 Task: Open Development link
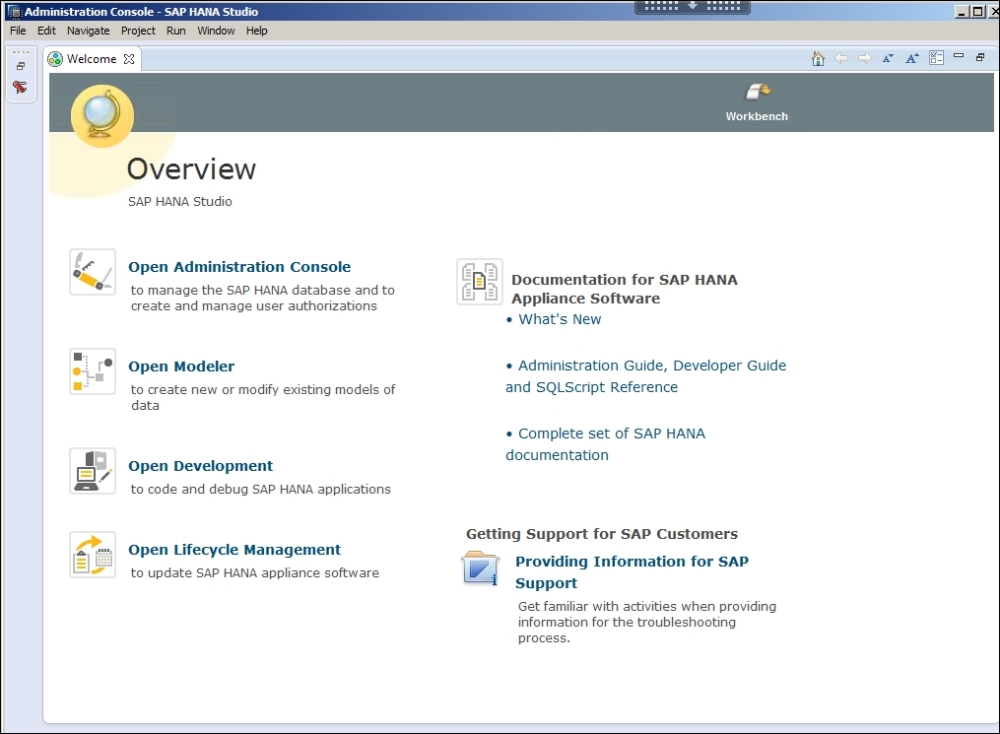tap(200, 466)
